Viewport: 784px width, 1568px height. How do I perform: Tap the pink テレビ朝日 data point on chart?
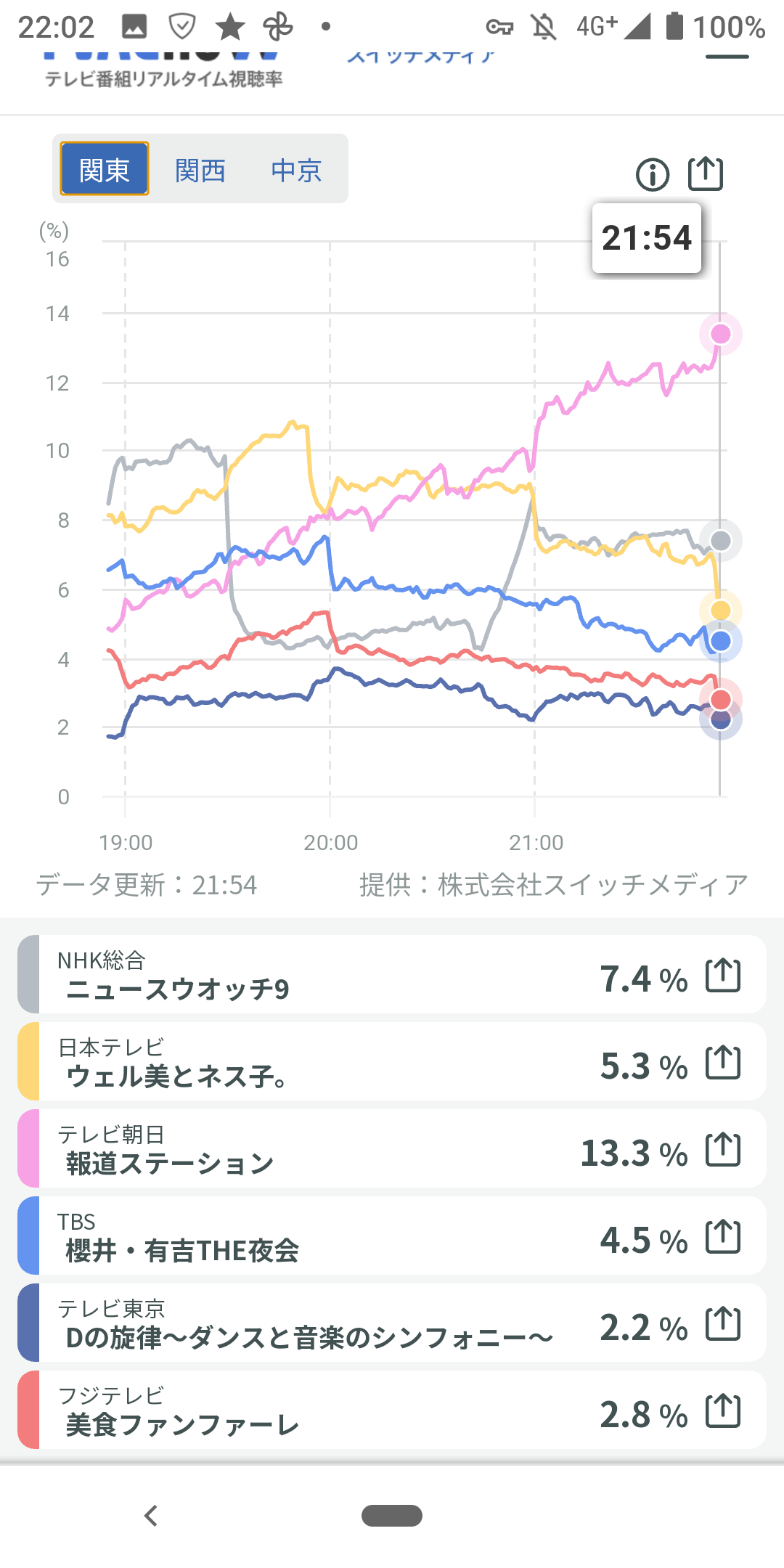click(x=720, y=334)
